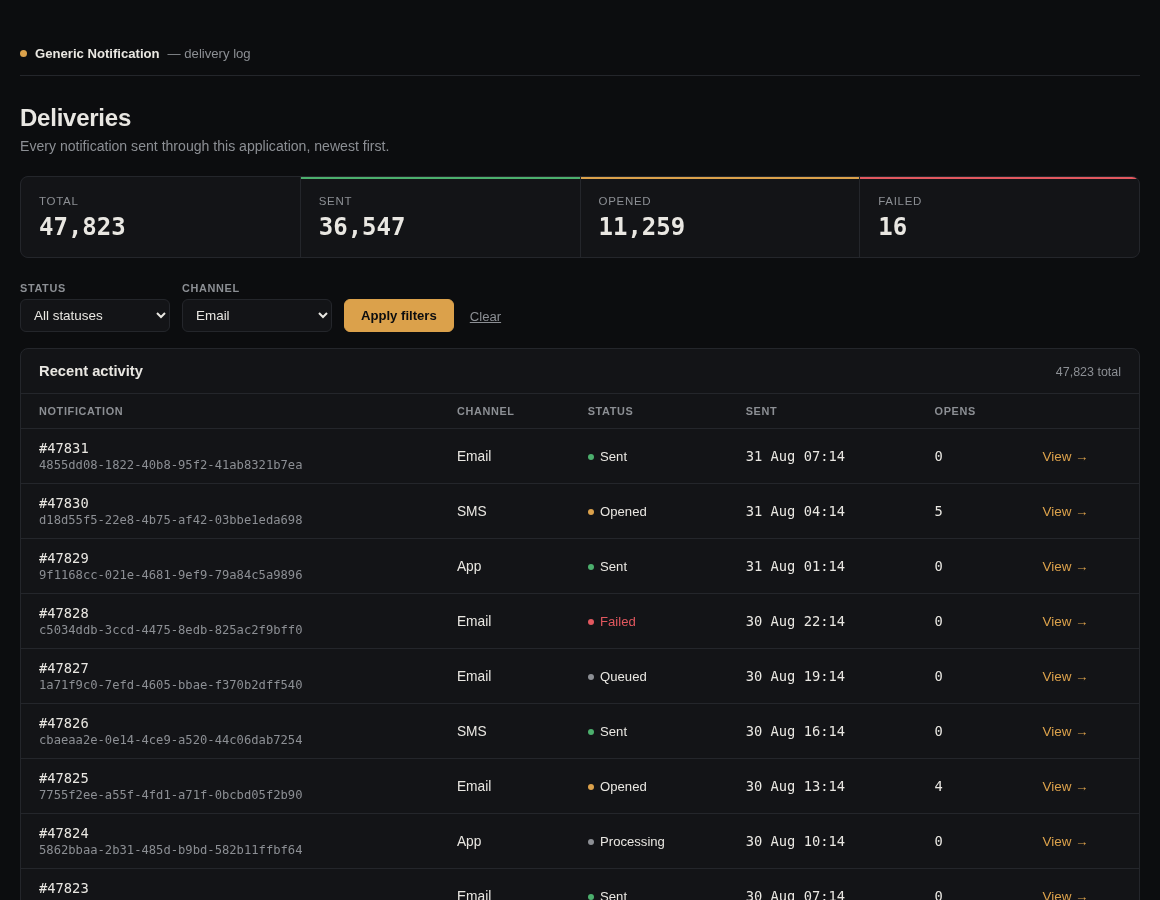This screenshot has height=900, width=1160.
Task: Click the Status column header
Action: [610, 411]
